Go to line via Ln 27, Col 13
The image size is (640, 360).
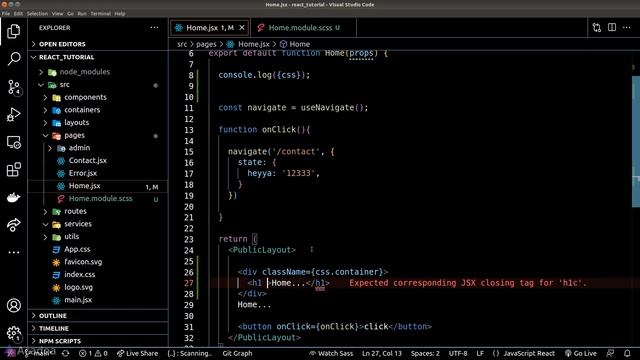point(382,353)
